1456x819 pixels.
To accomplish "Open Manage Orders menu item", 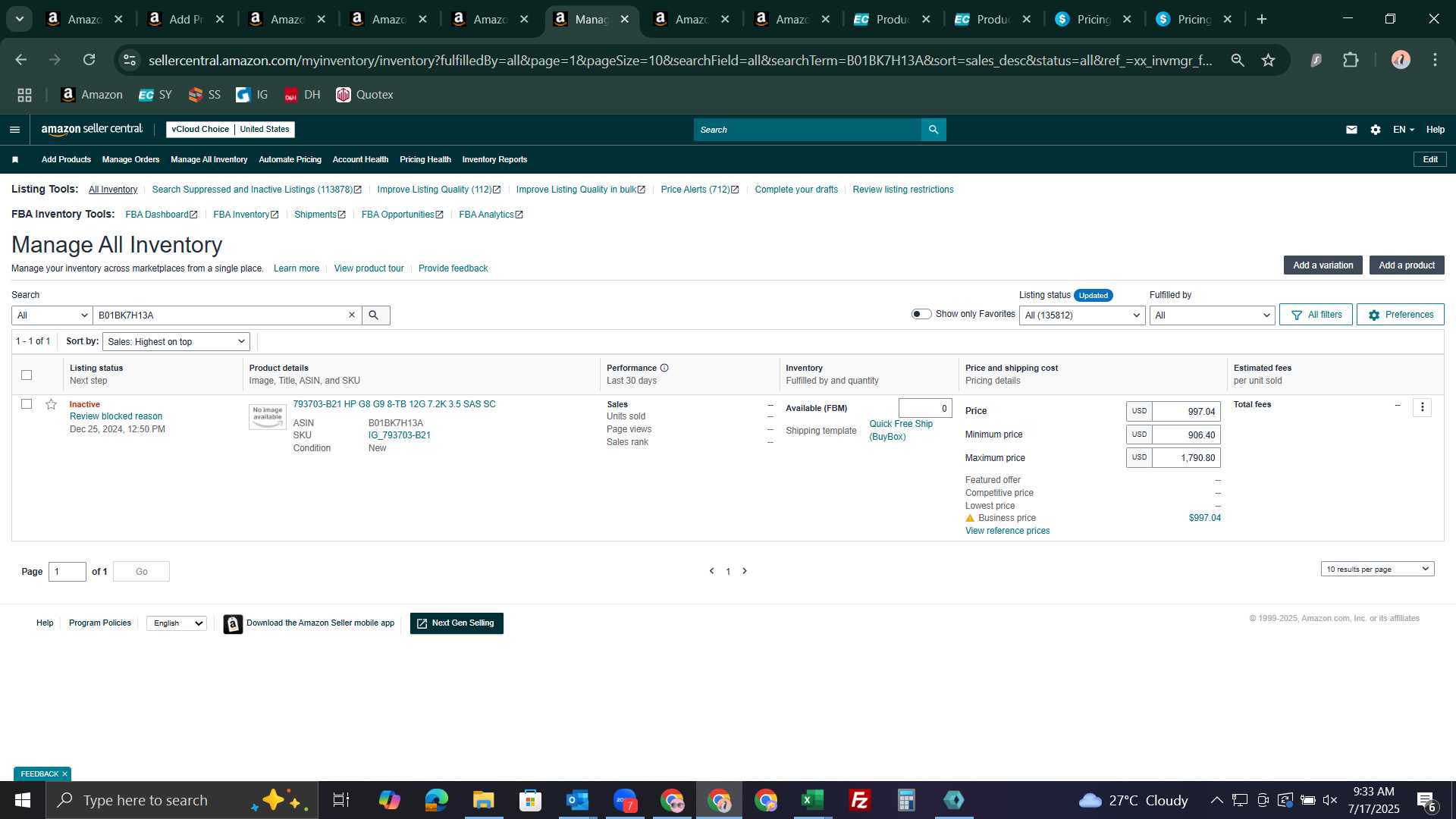I will pyautogui.click(x=130, y=159).
